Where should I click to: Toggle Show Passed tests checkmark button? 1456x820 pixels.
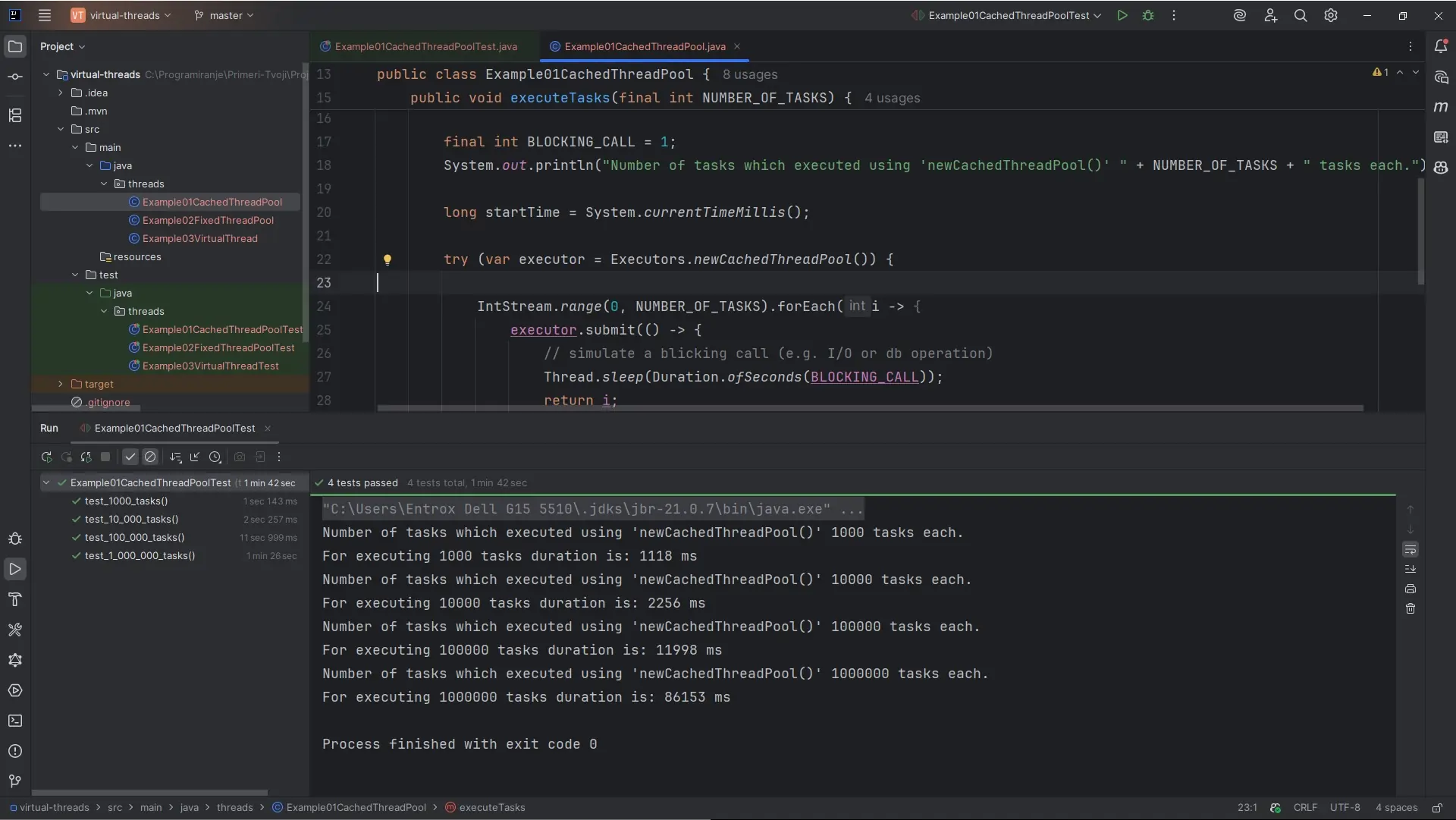click(130, 457)
